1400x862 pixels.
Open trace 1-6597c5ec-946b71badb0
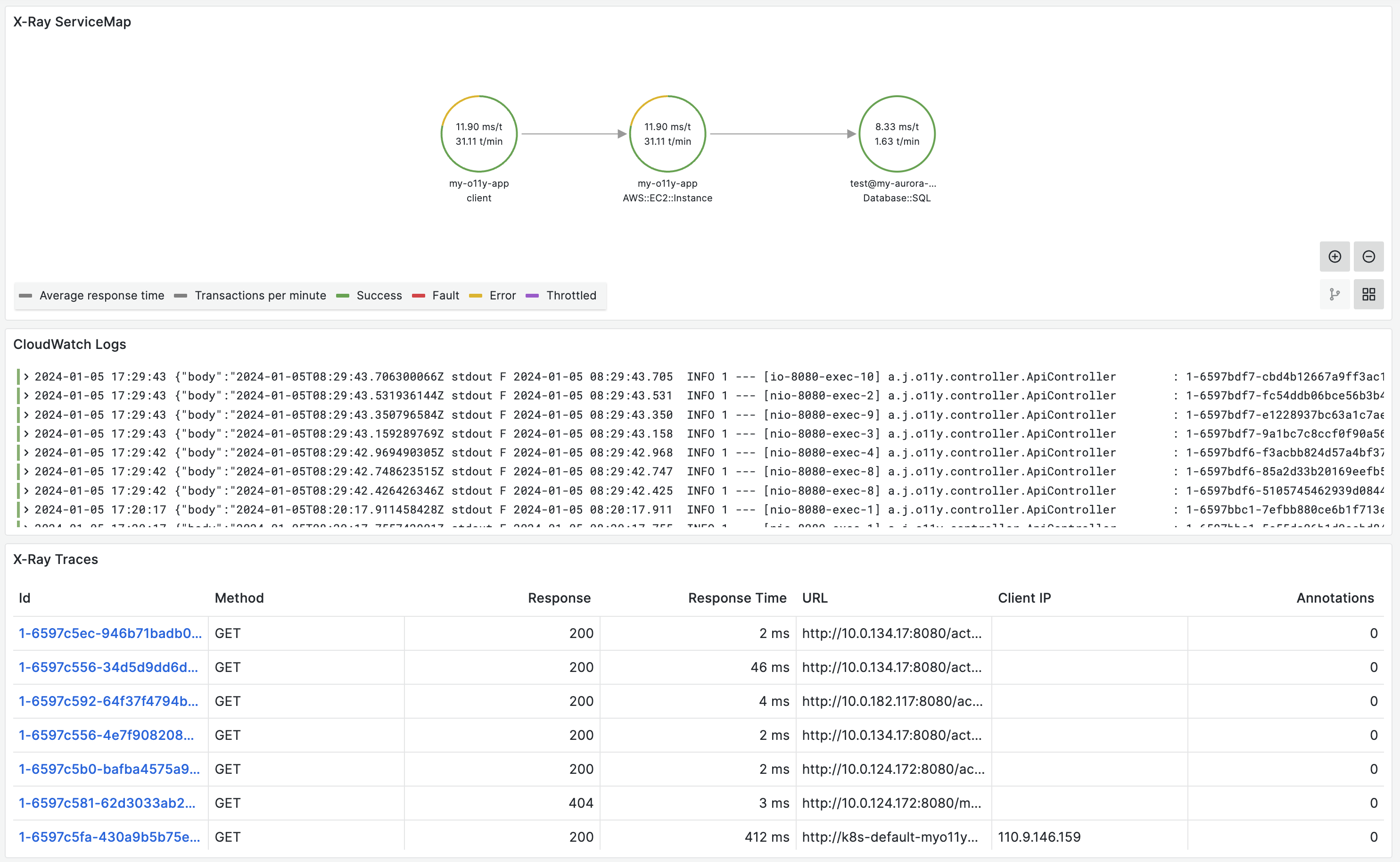(110, 633)
